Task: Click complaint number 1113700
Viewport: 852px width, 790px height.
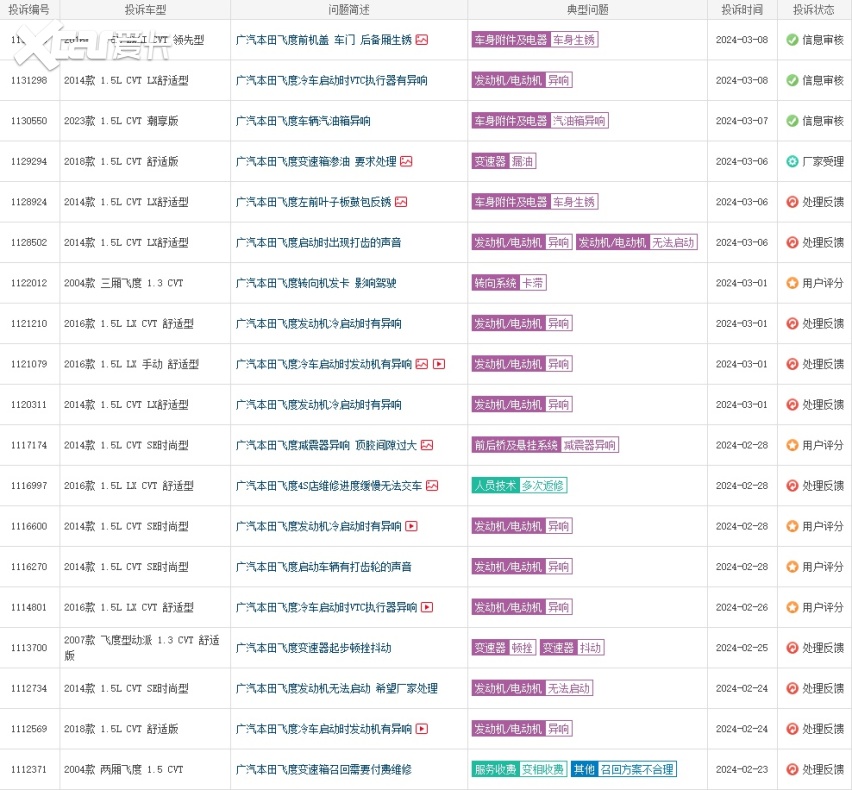Action: 29,648
